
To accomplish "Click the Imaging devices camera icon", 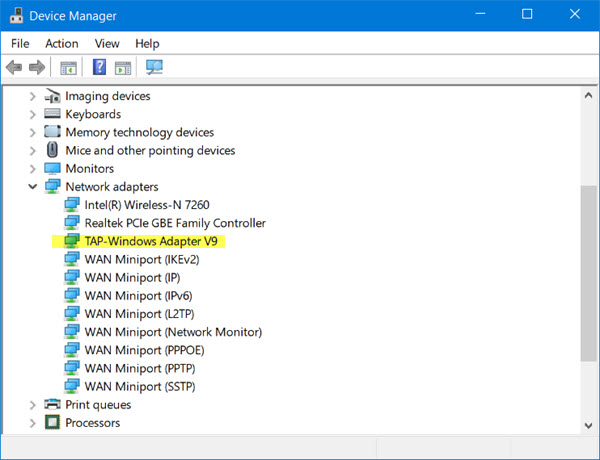I will [52, 96].
